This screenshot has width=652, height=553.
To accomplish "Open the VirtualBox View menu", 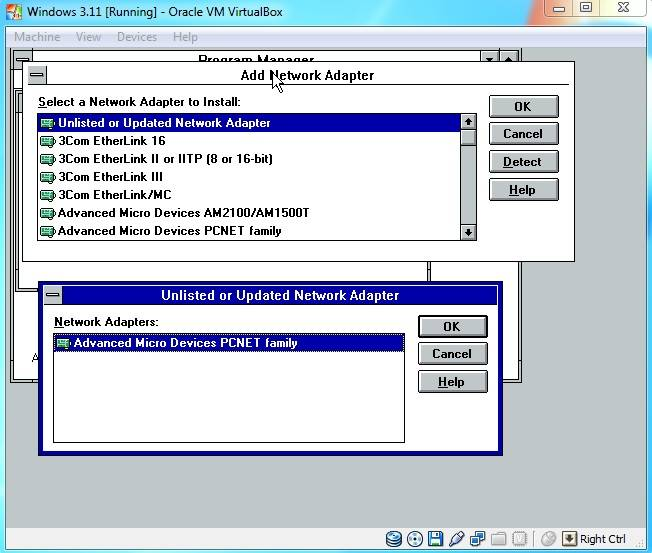I will (88, 37).
